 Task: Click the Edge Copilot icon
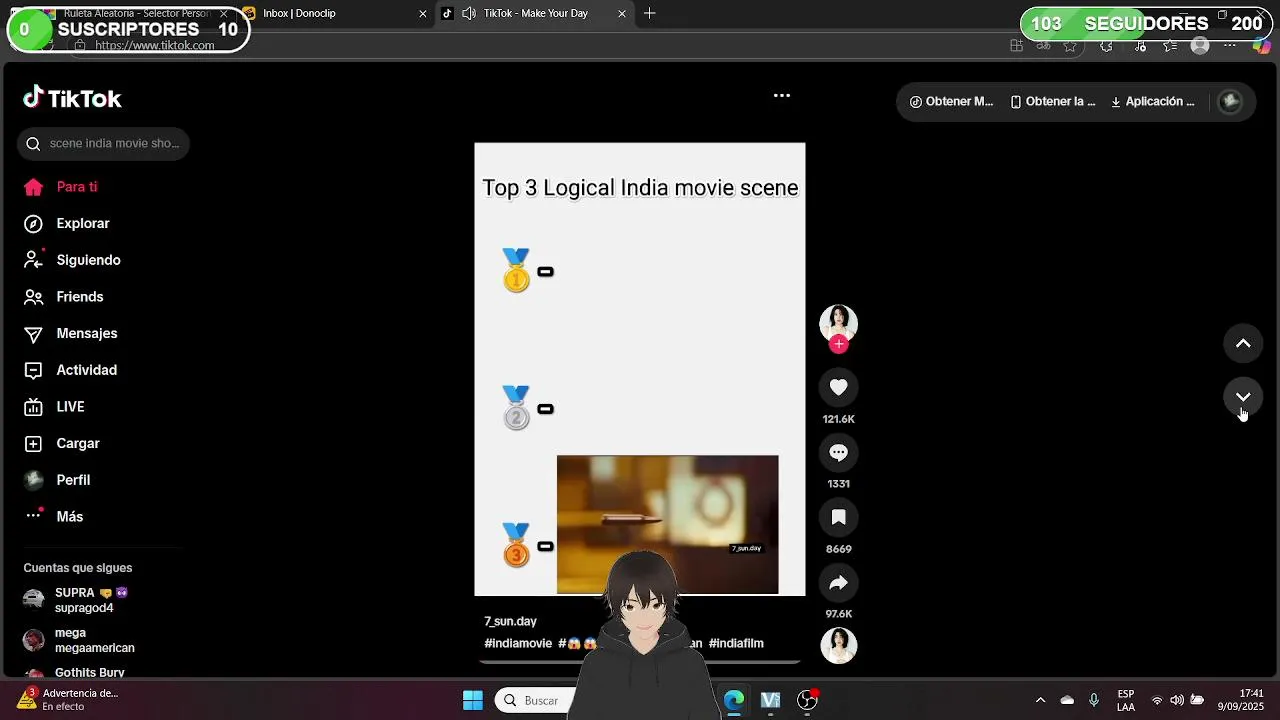1261,45
